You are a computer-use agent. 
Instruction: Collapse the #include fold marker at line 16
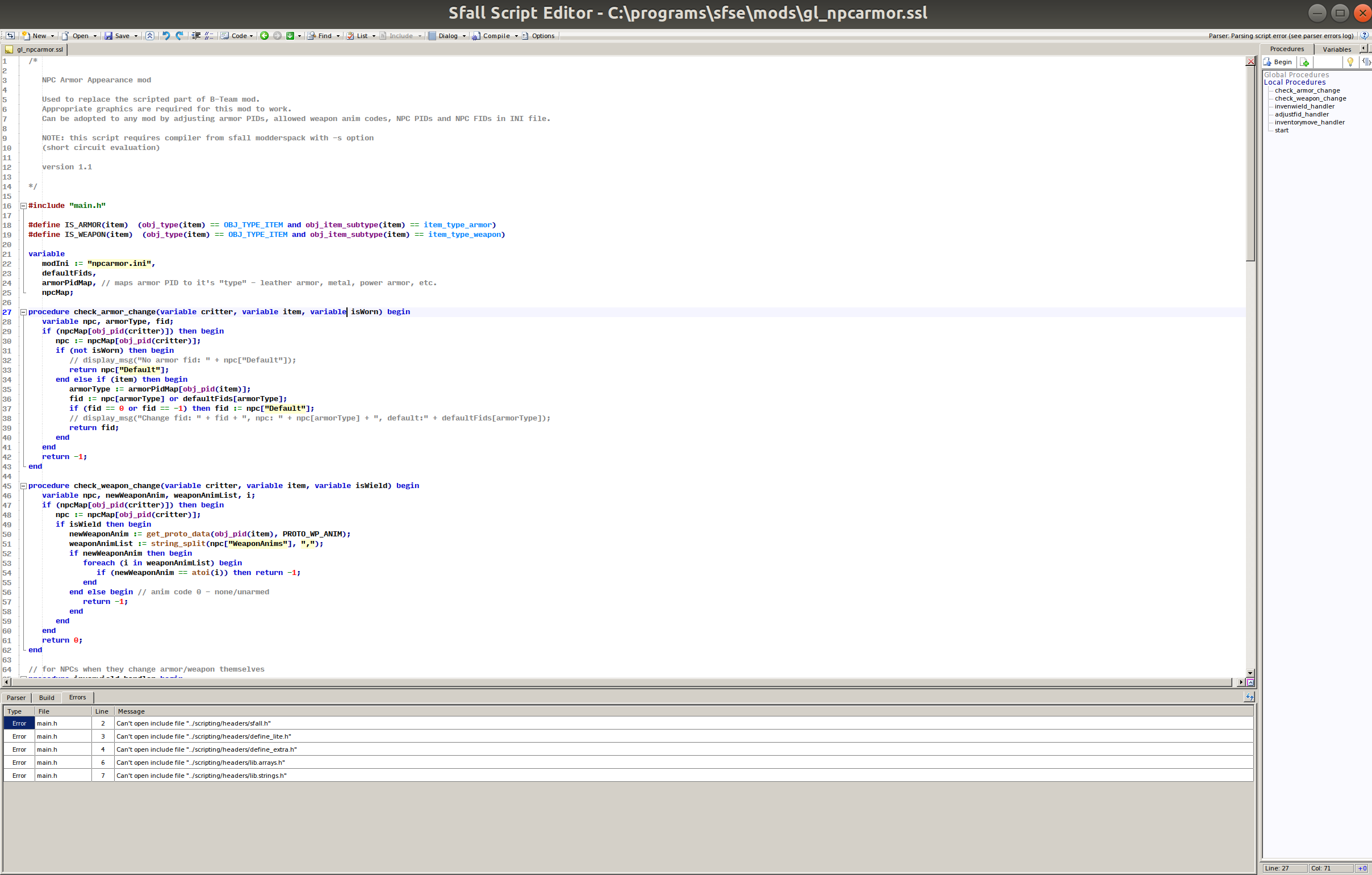click(23, 206)
